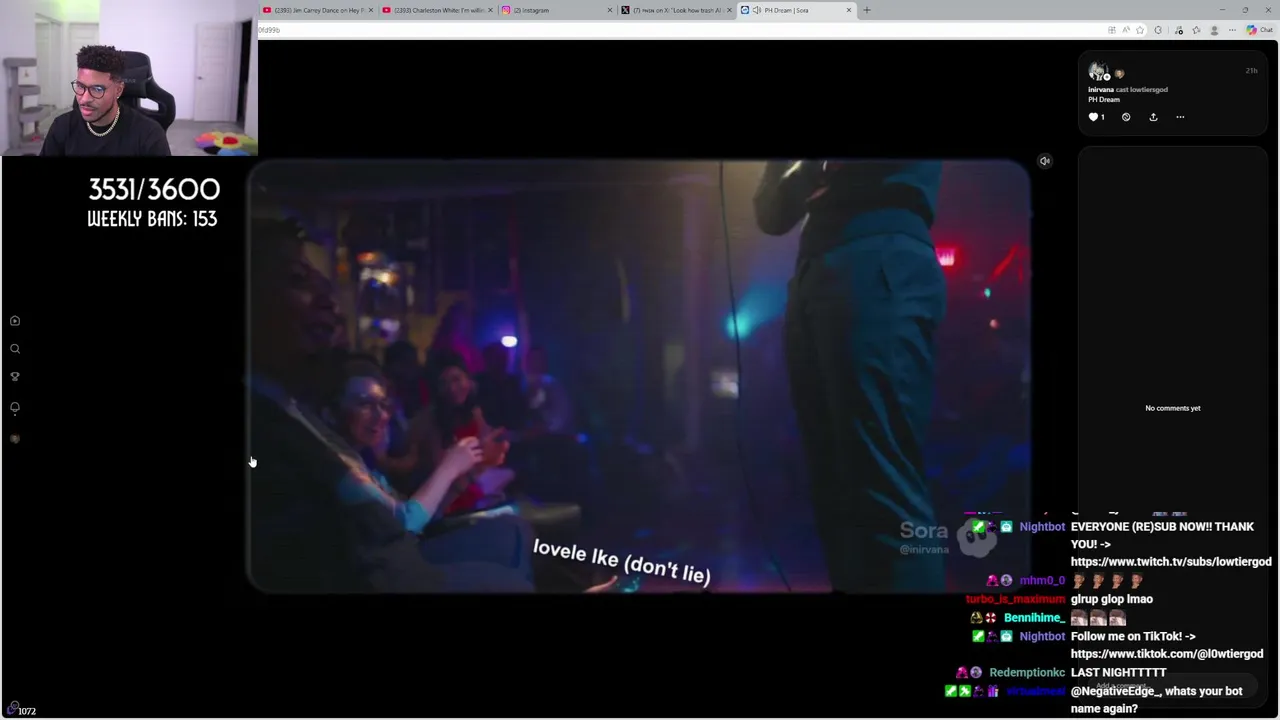Switch to the Jim Carrey Dance YouTube tab
Screen dimensions: 1280x720
(317, 10)
